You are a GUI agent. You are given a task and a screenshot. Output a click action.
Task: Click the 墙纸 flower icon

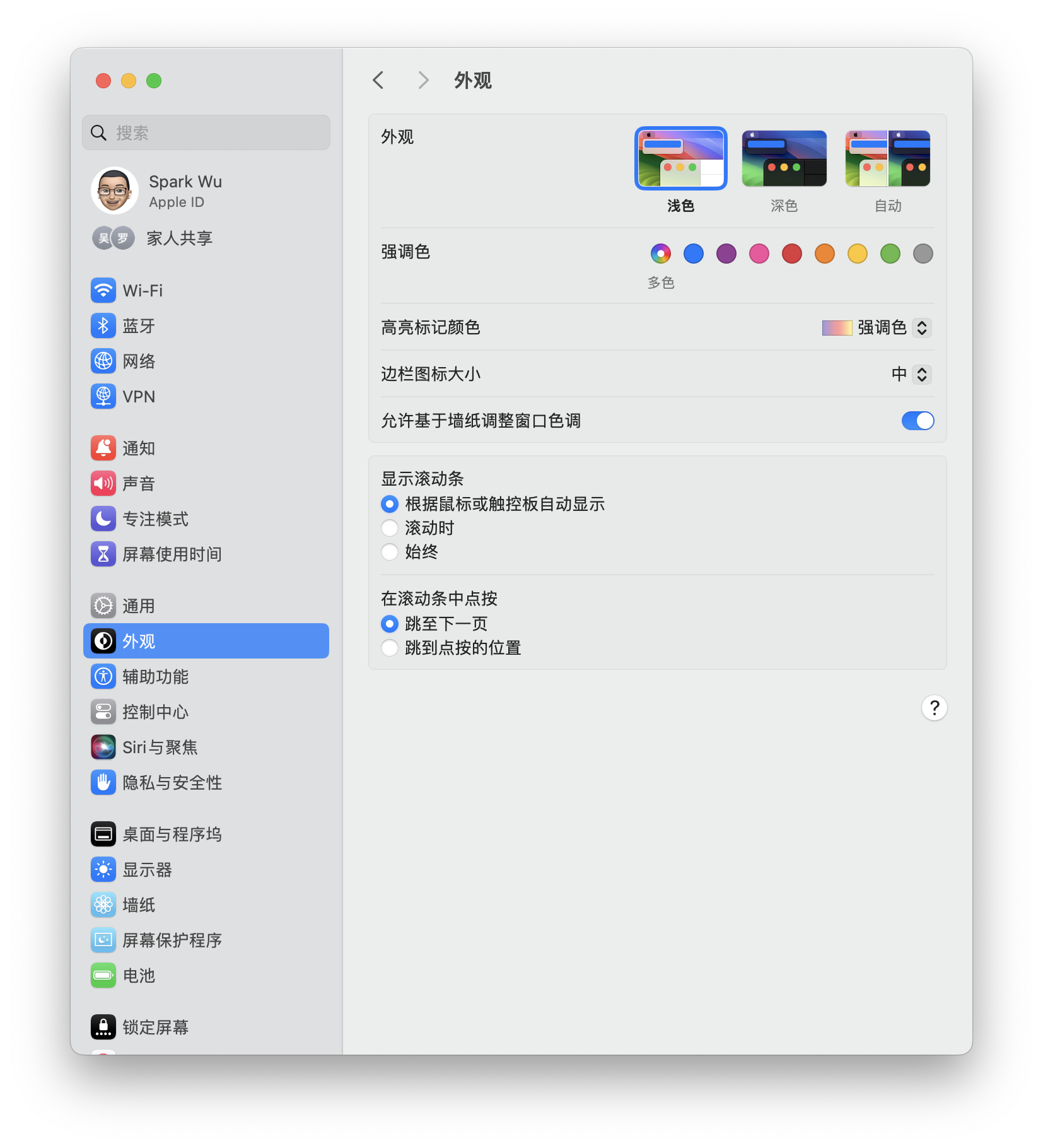click(x=103, y=905)
